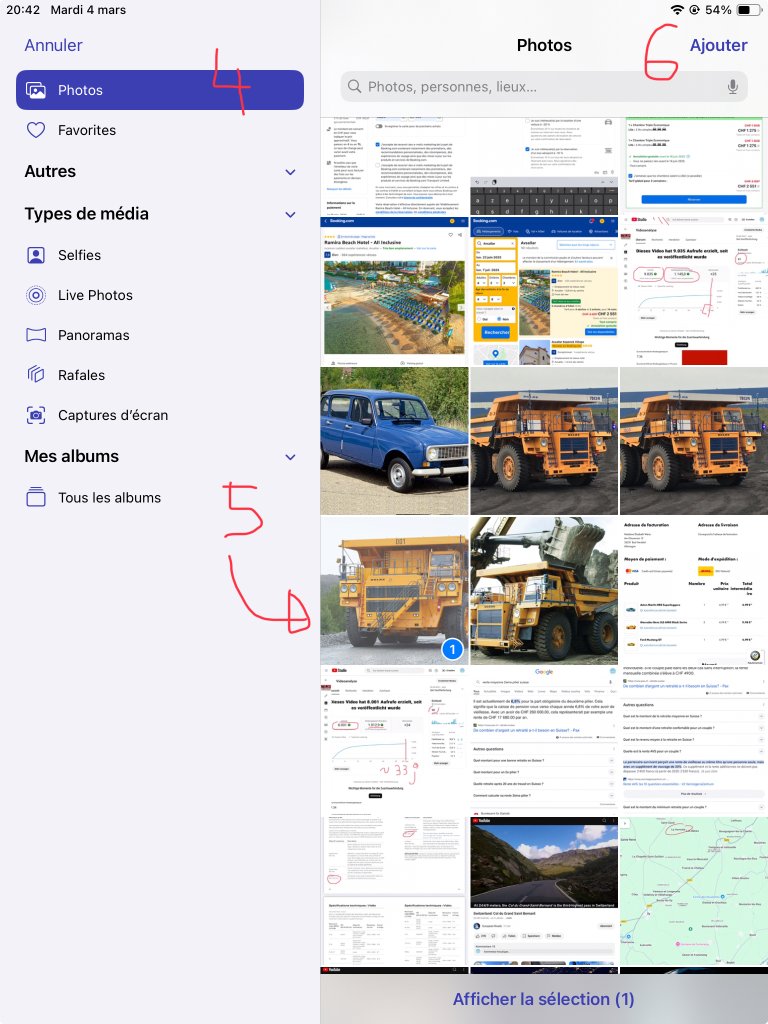Open Afficher la sélection (1) link
Viewport: 768px width, 1024px height.
point(543,998)
